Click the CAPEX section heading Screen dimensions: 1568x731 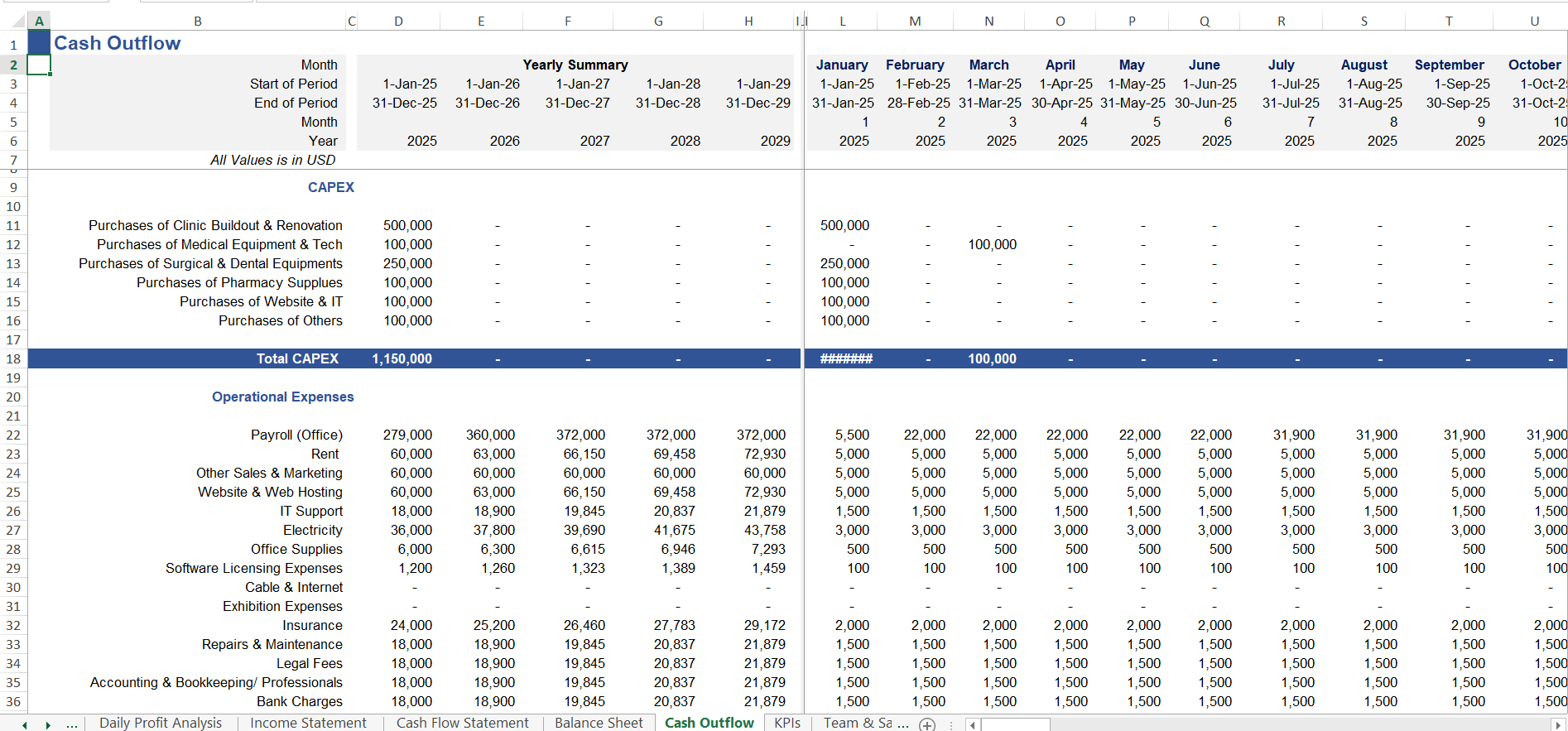330,187
